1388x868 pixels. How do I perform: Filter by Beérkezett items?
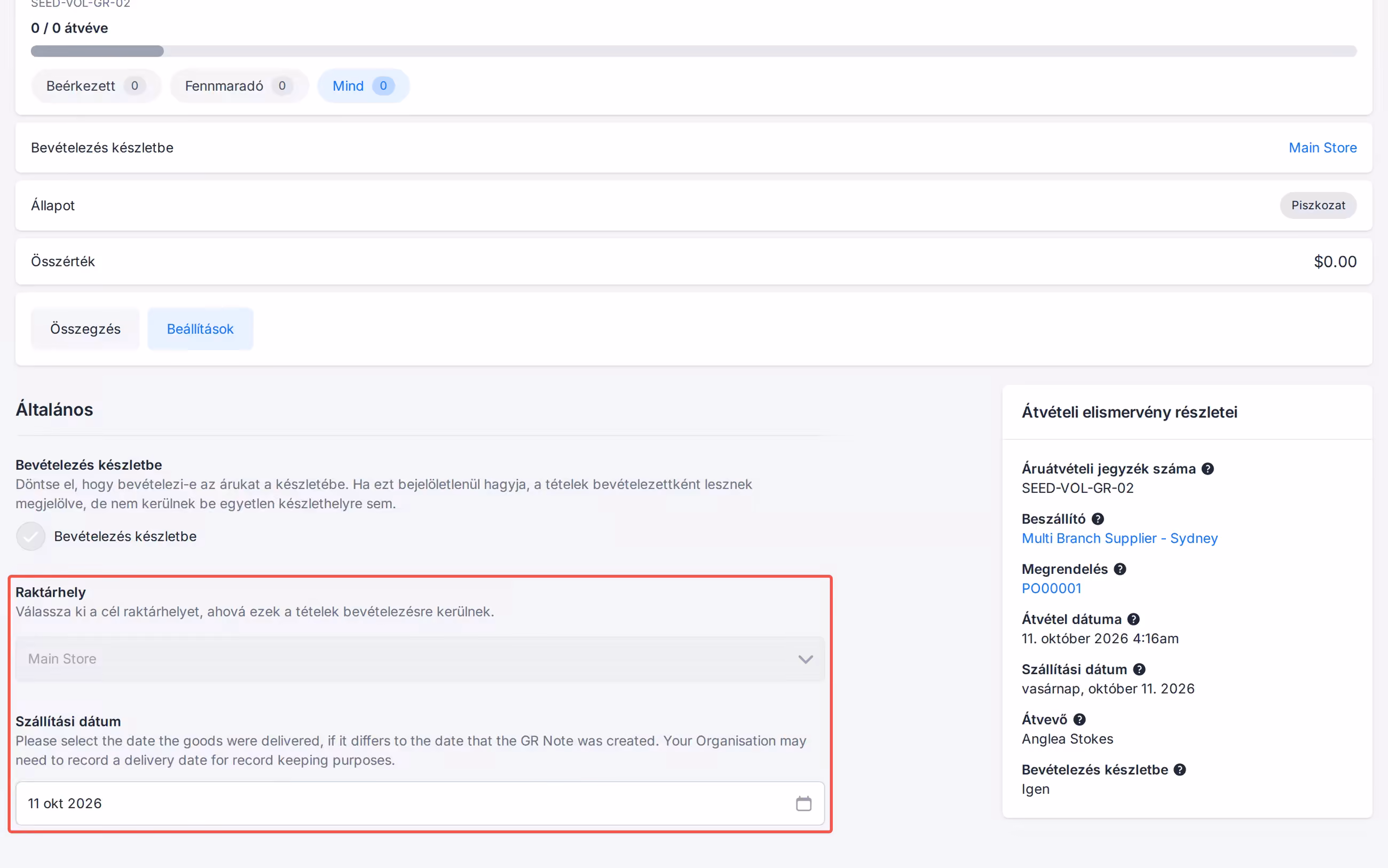point(96,86)
